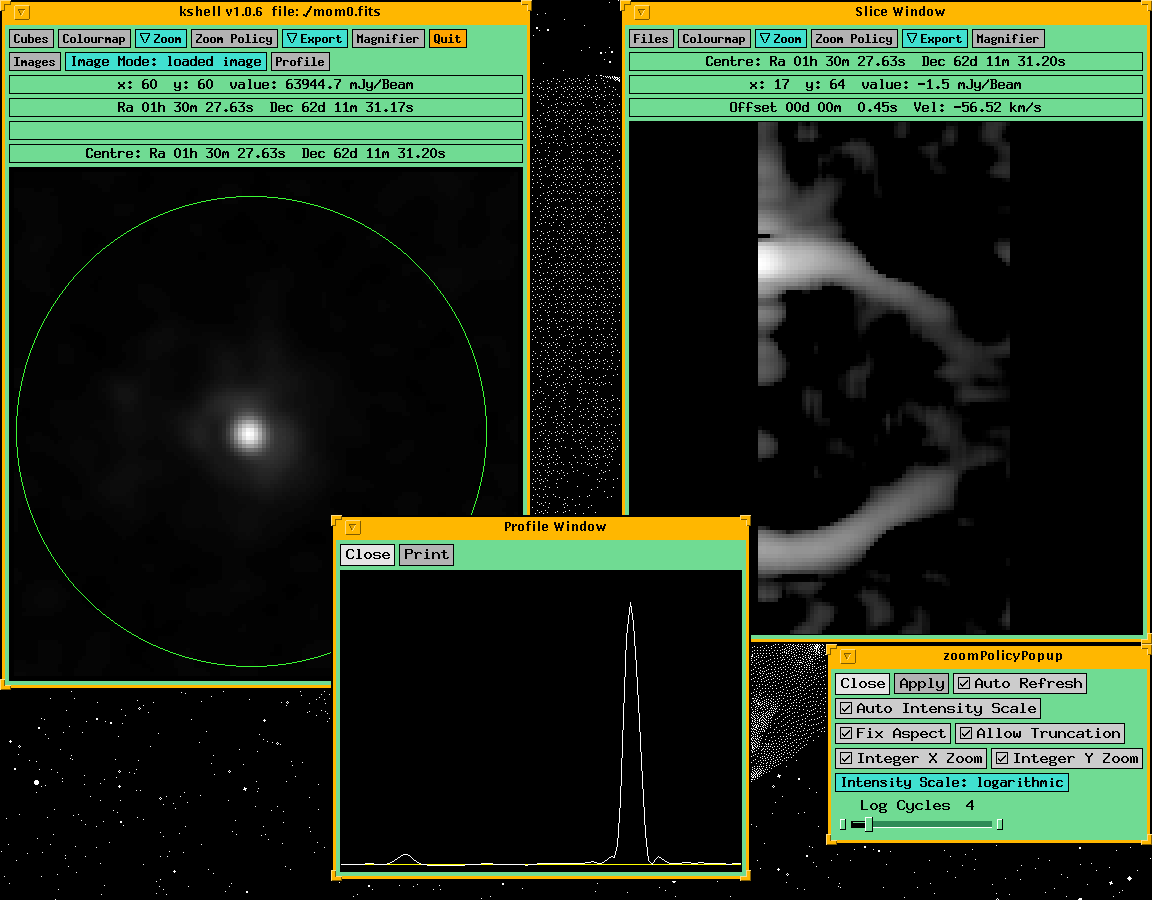Open the Zoom dropdown in kshell window
The width and height of the screenshot is (1152, 900).
160,39
